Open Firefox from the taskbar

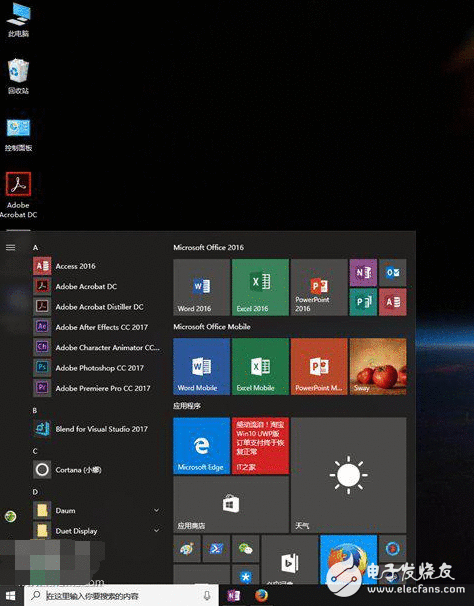(261, 596)
